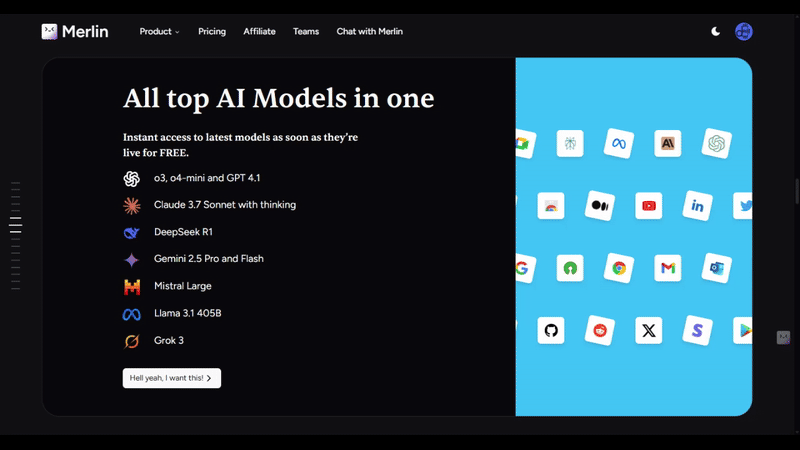Click the Merlin logo icon
Viewport: 800px width, 450px height.
tap(49, 32)
